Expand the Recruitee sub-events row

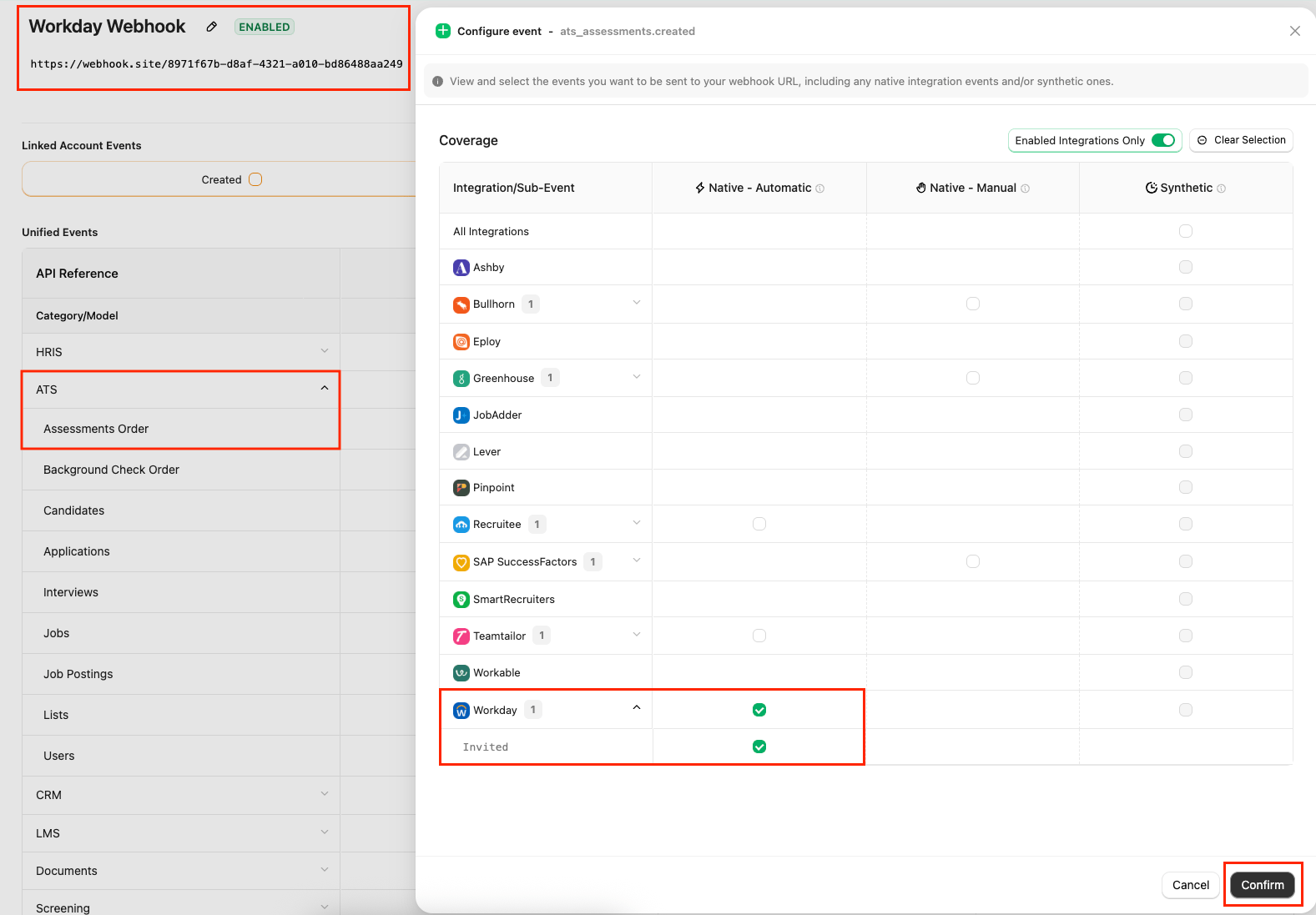637,523
